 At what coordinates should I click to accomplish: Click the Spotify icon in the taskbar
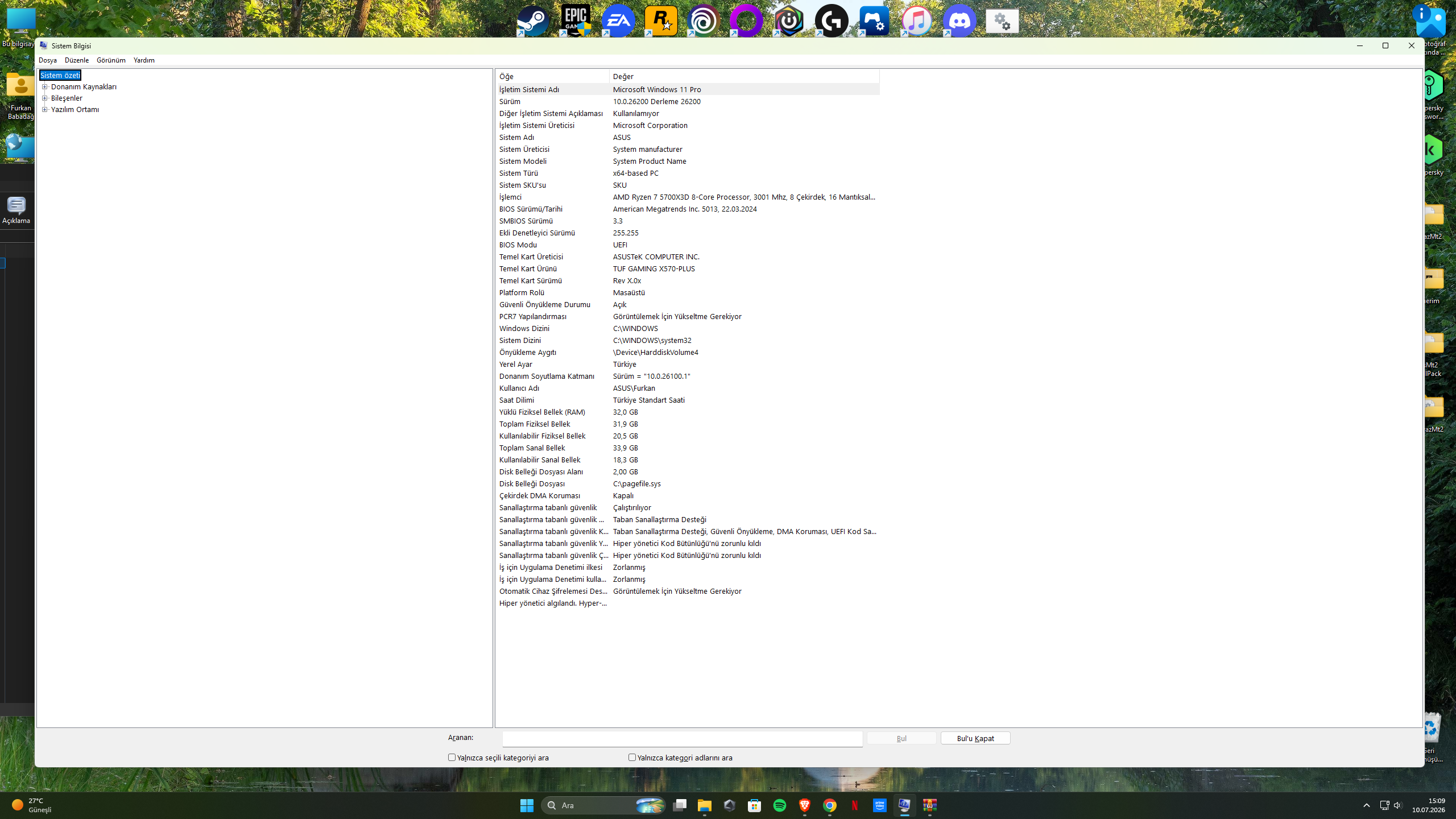pos(780,805)
